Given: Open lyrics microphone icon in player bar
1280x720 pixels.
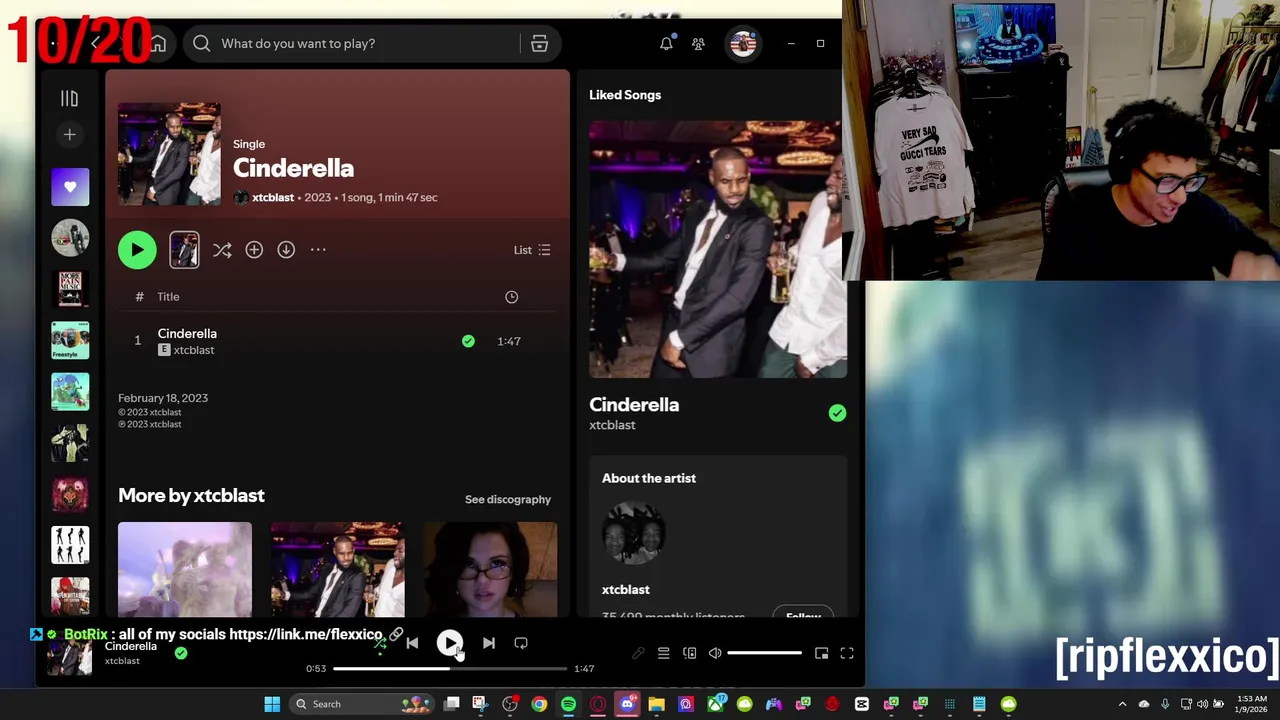Looking at the screenshot, I should pos(638,653).
